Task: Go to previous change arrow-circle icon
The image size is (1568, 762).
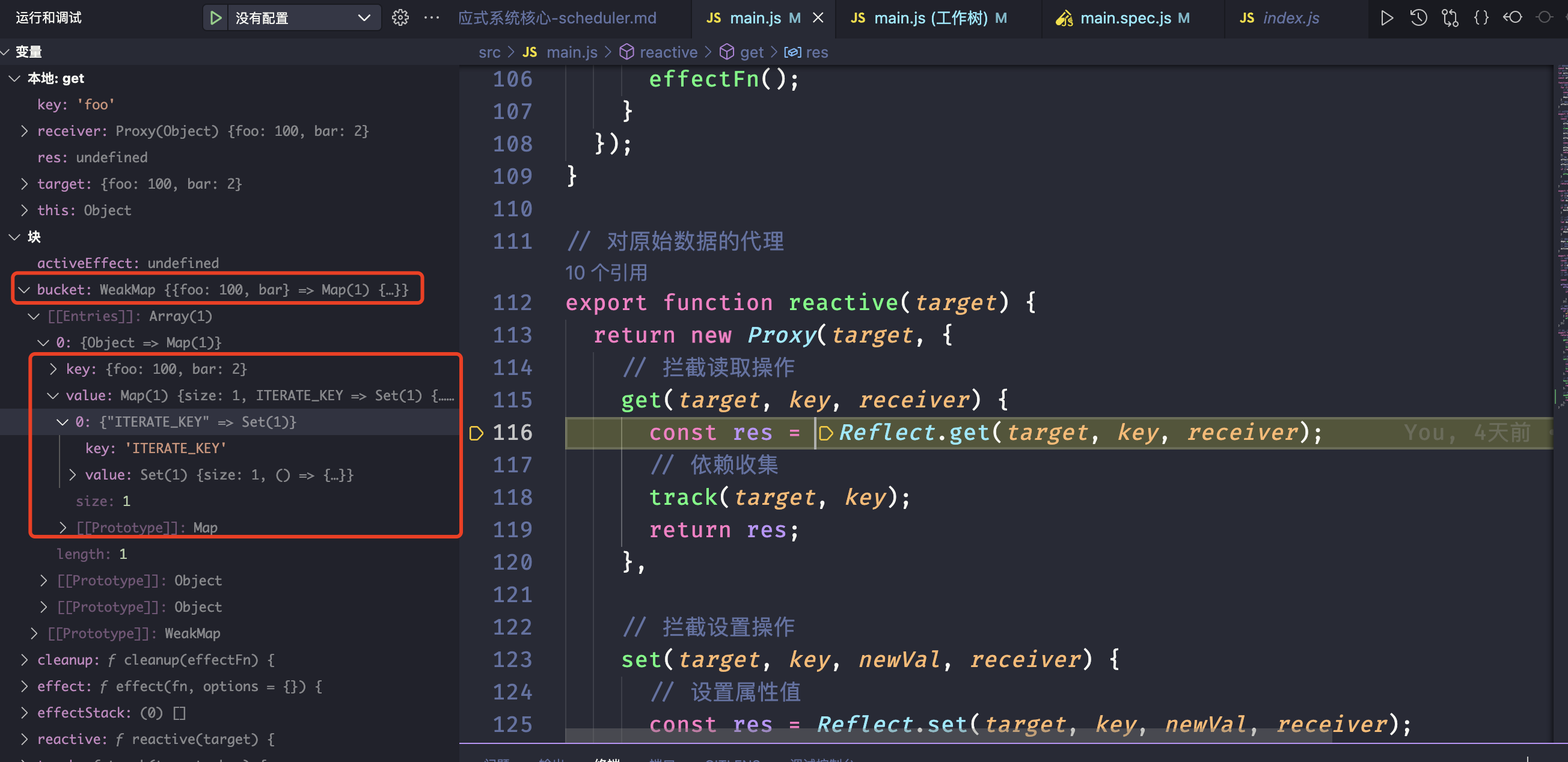Action: [1513, 17]
